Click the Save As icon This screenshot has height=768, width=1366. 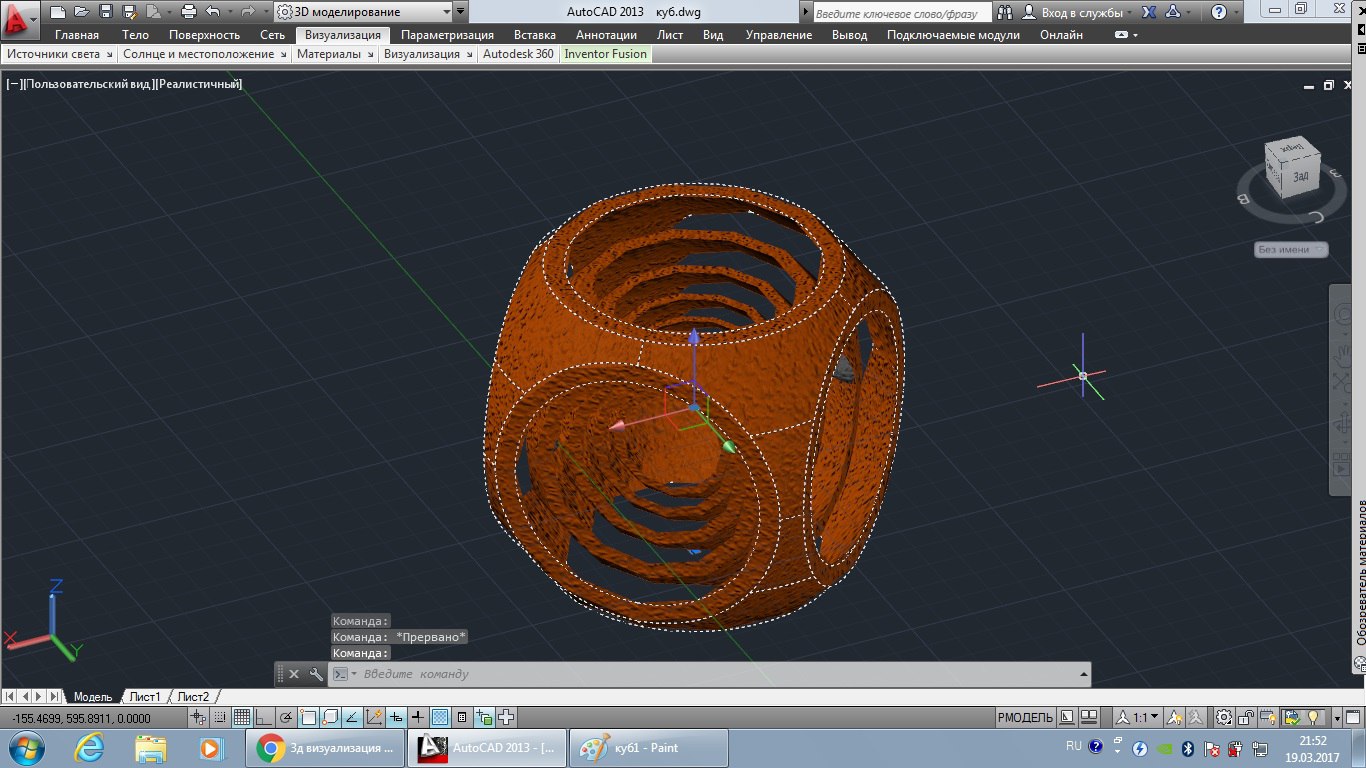[x=129, y=12]
